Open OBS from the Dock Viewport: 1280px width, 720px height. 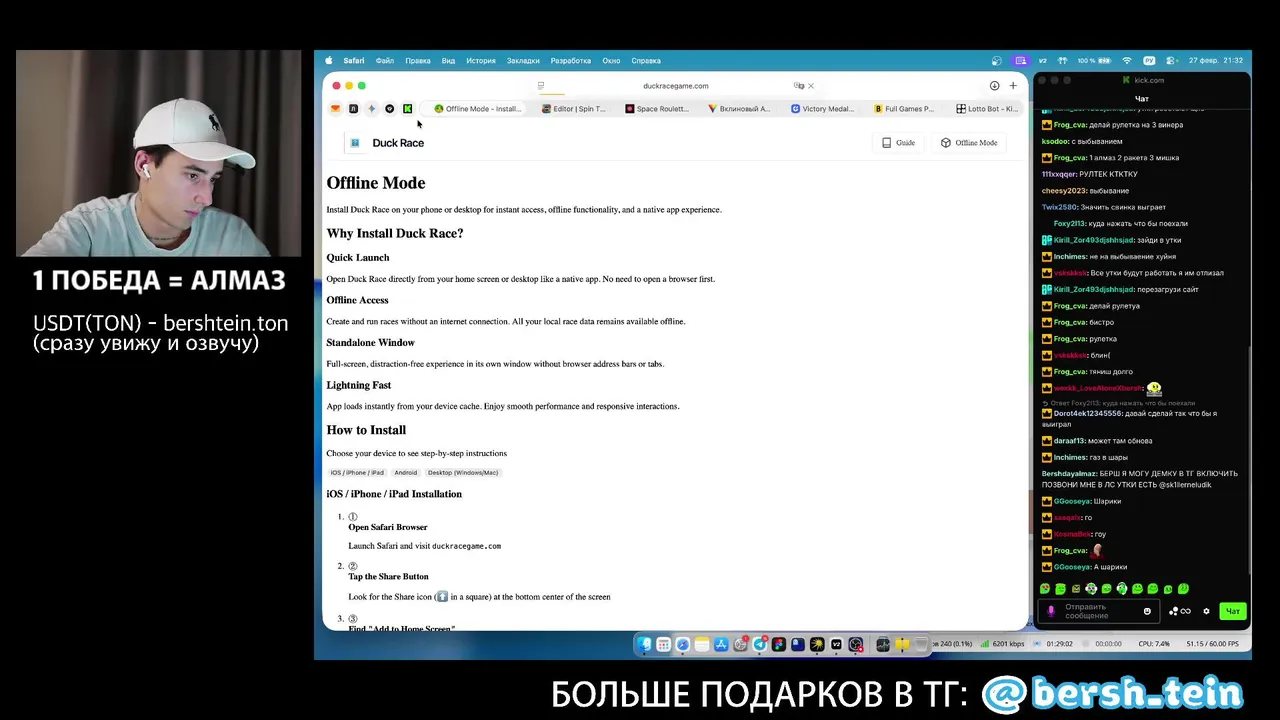(x=855, y=645)
